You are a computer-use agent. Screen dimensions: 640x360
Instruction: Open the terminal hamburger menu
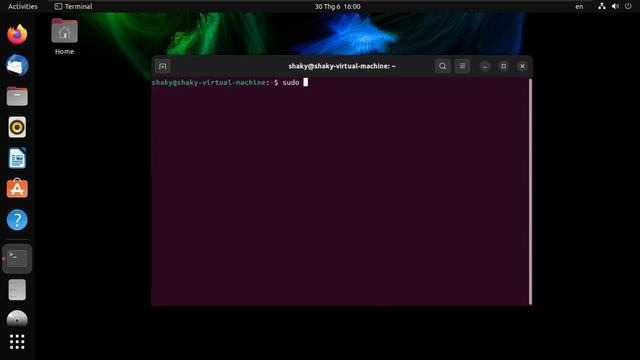pos(462,66)
